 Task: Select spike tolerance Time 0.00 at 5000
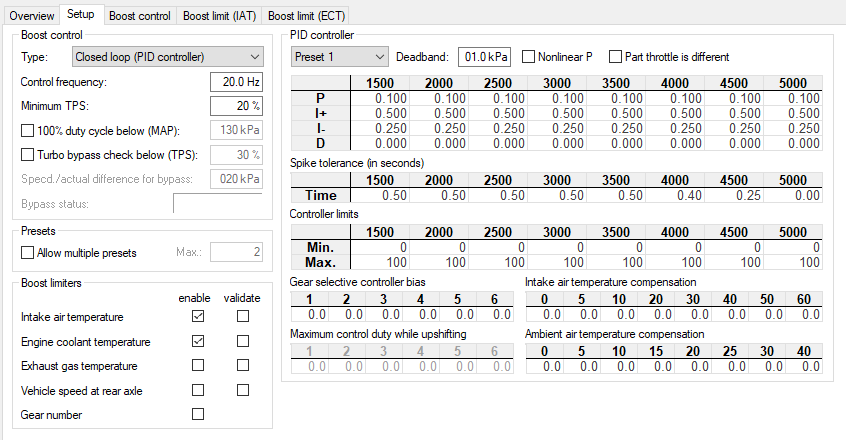[793, 195]
